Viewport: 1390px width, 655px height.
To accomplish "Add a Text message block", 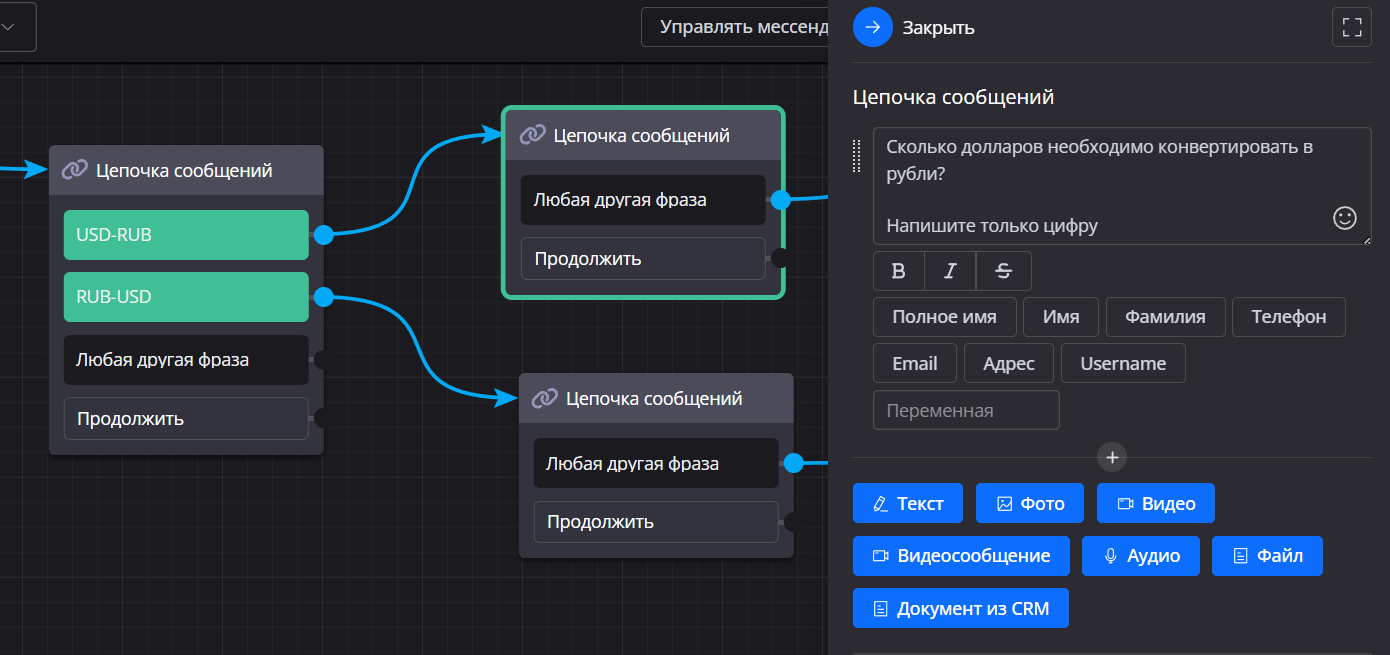I will point(907,503).
